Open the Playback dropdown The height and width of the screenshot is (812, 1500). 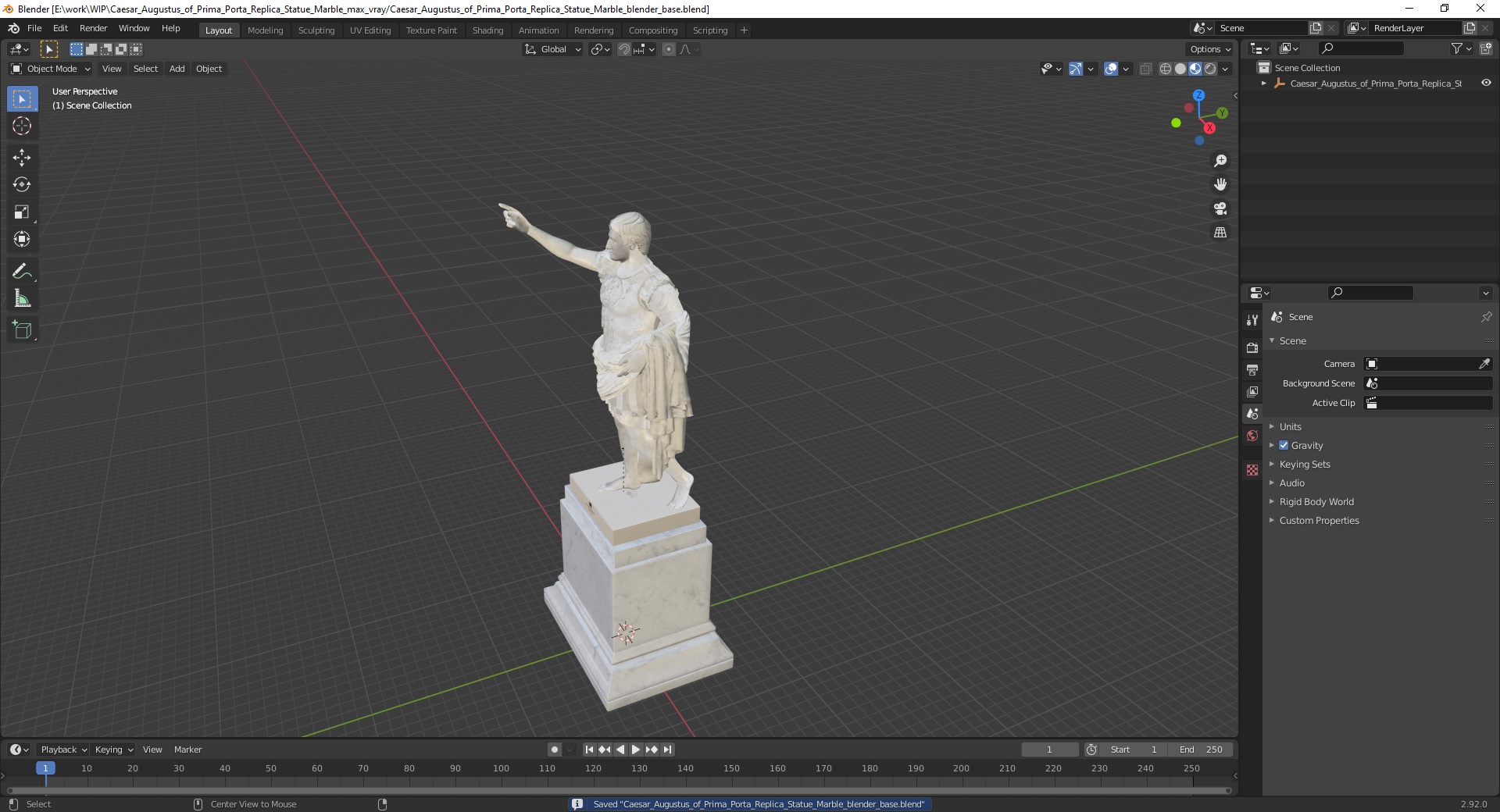[x=63, y=750]
